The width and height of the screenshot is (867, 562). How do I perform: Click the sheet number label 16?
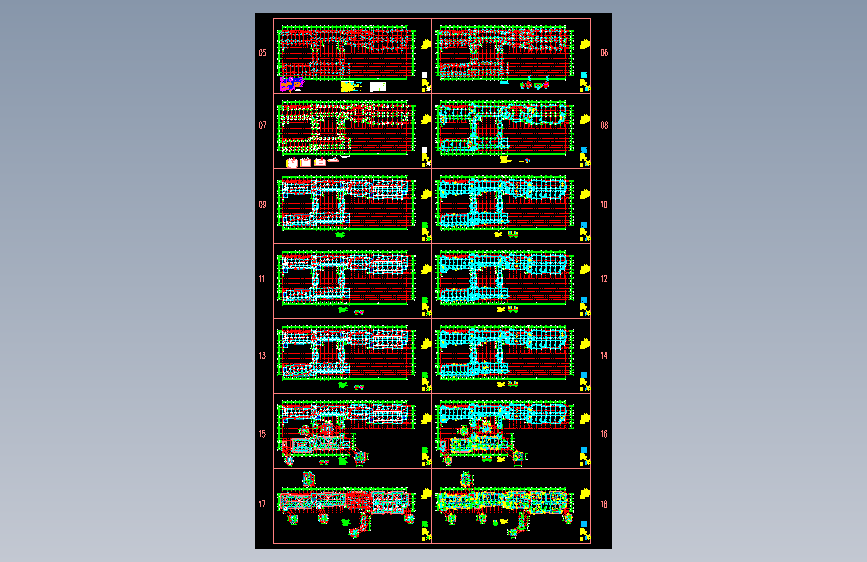click(x=604, y=434)
